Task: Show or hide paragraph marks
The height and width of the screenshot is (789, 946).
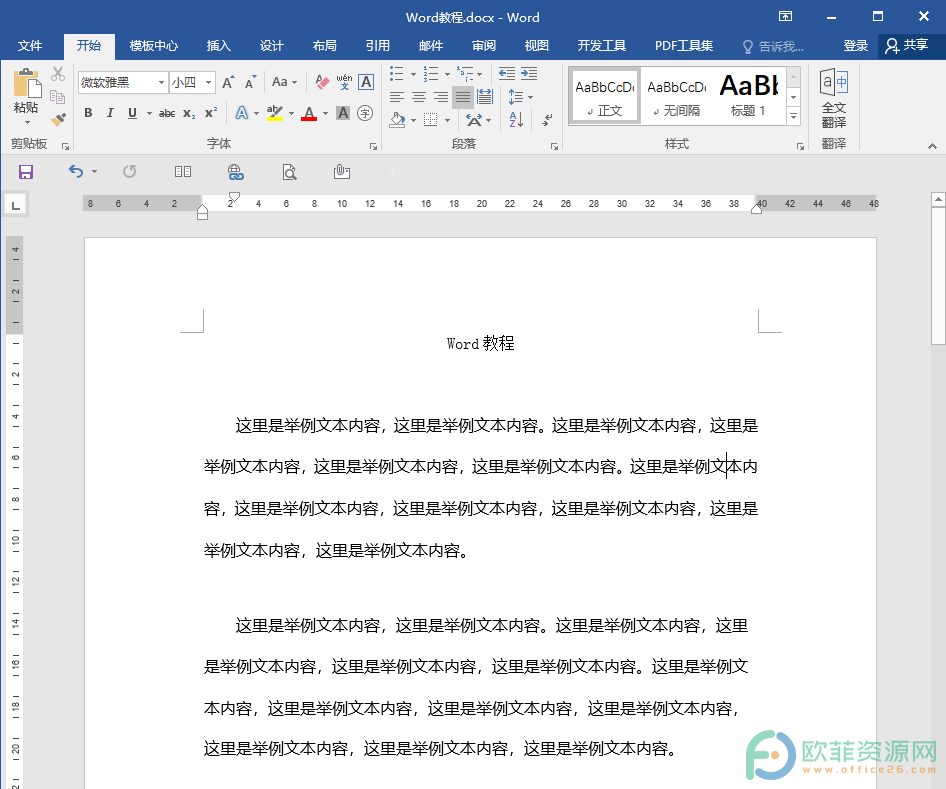Action: (547, 119)
